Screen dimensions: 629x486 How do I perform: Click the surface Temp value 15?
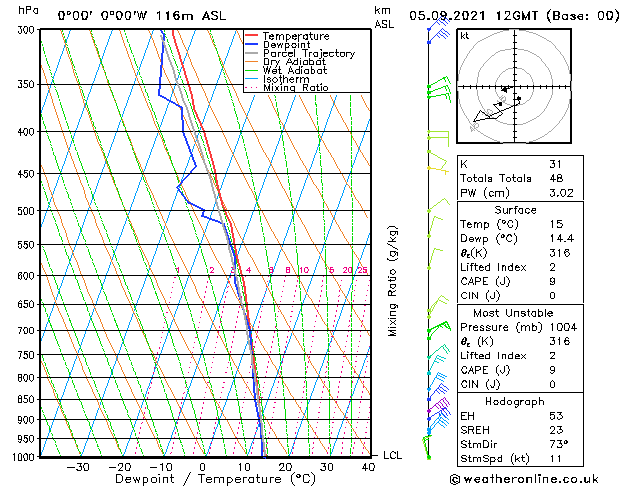pos(556,224)
